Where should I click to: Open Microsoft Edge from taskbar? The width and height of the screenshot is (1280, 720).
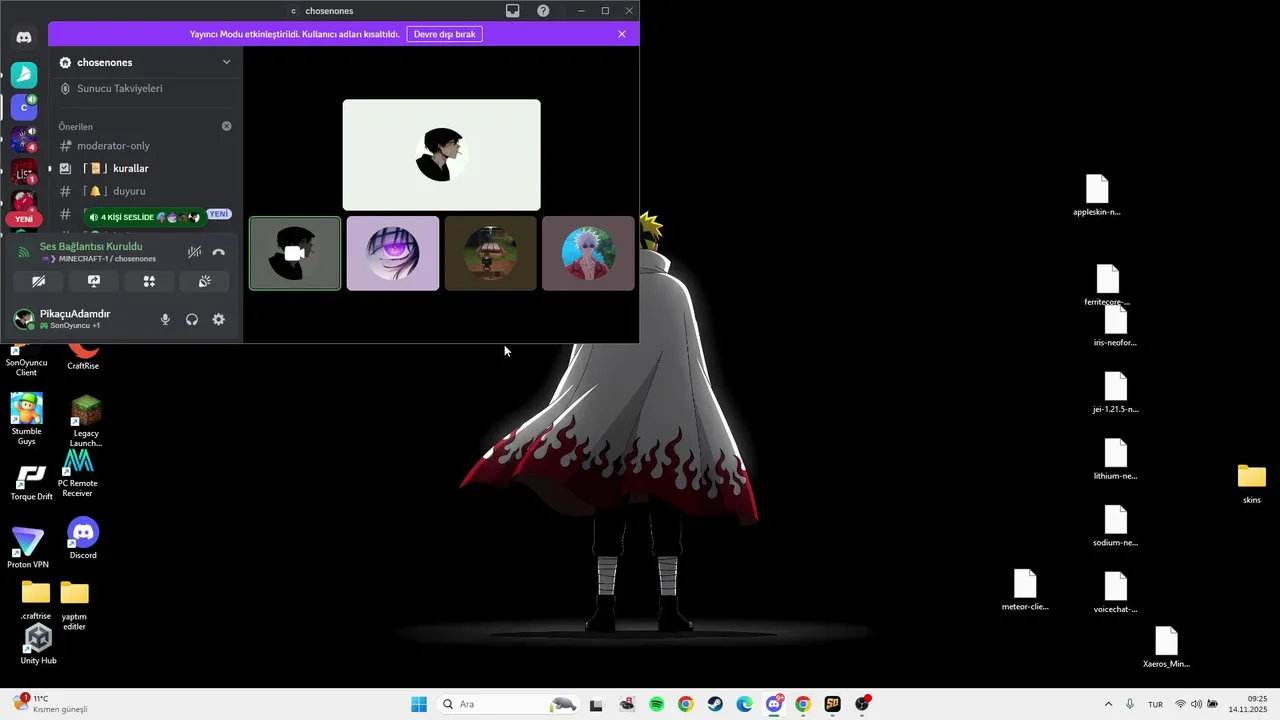[744, 704]
